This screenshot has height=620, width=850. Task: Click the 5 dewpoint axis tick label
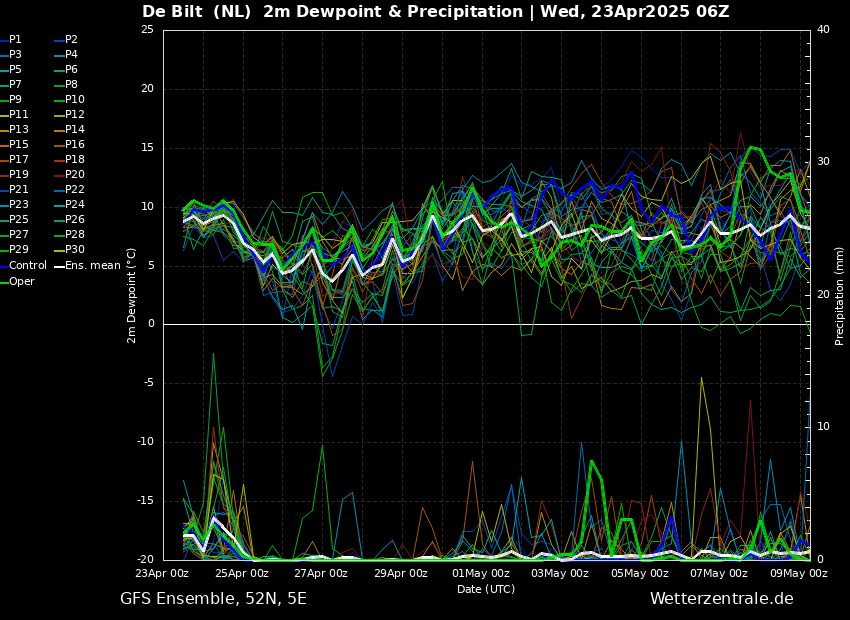(151, 266)
